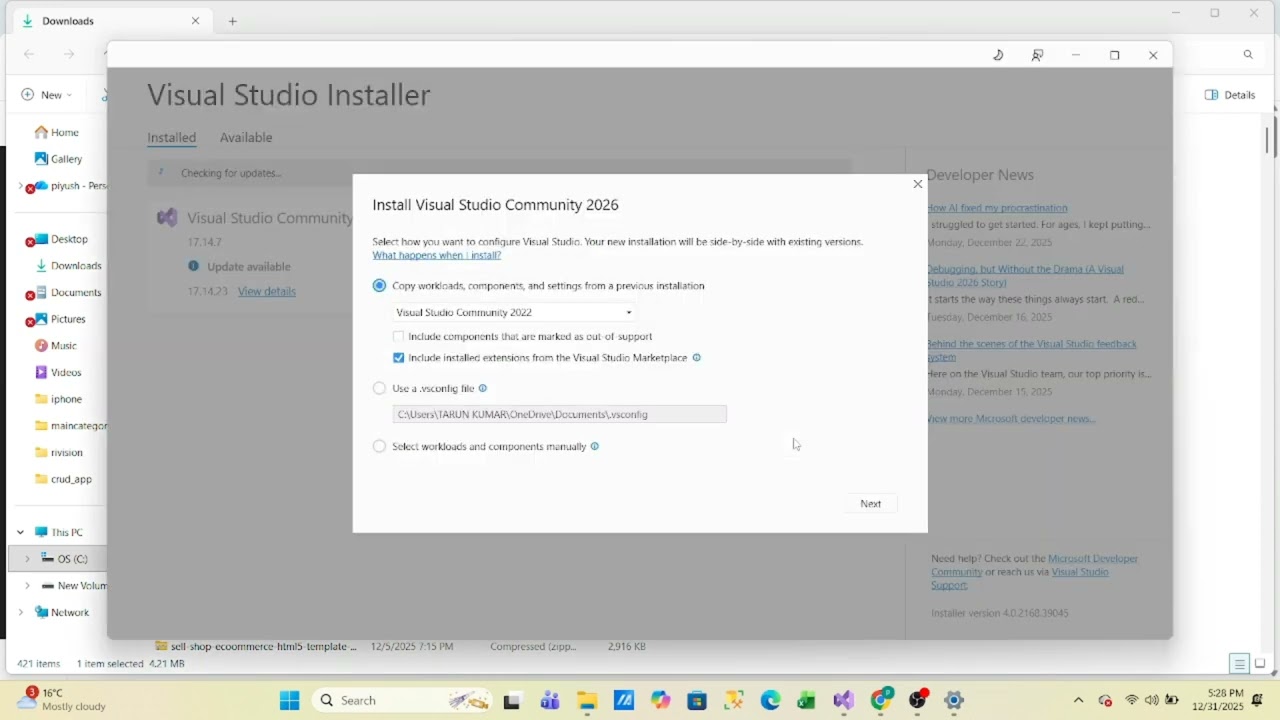Collapse the This PC tree node
Viewport: 1280px width, 720px height.
coord(20,533)
